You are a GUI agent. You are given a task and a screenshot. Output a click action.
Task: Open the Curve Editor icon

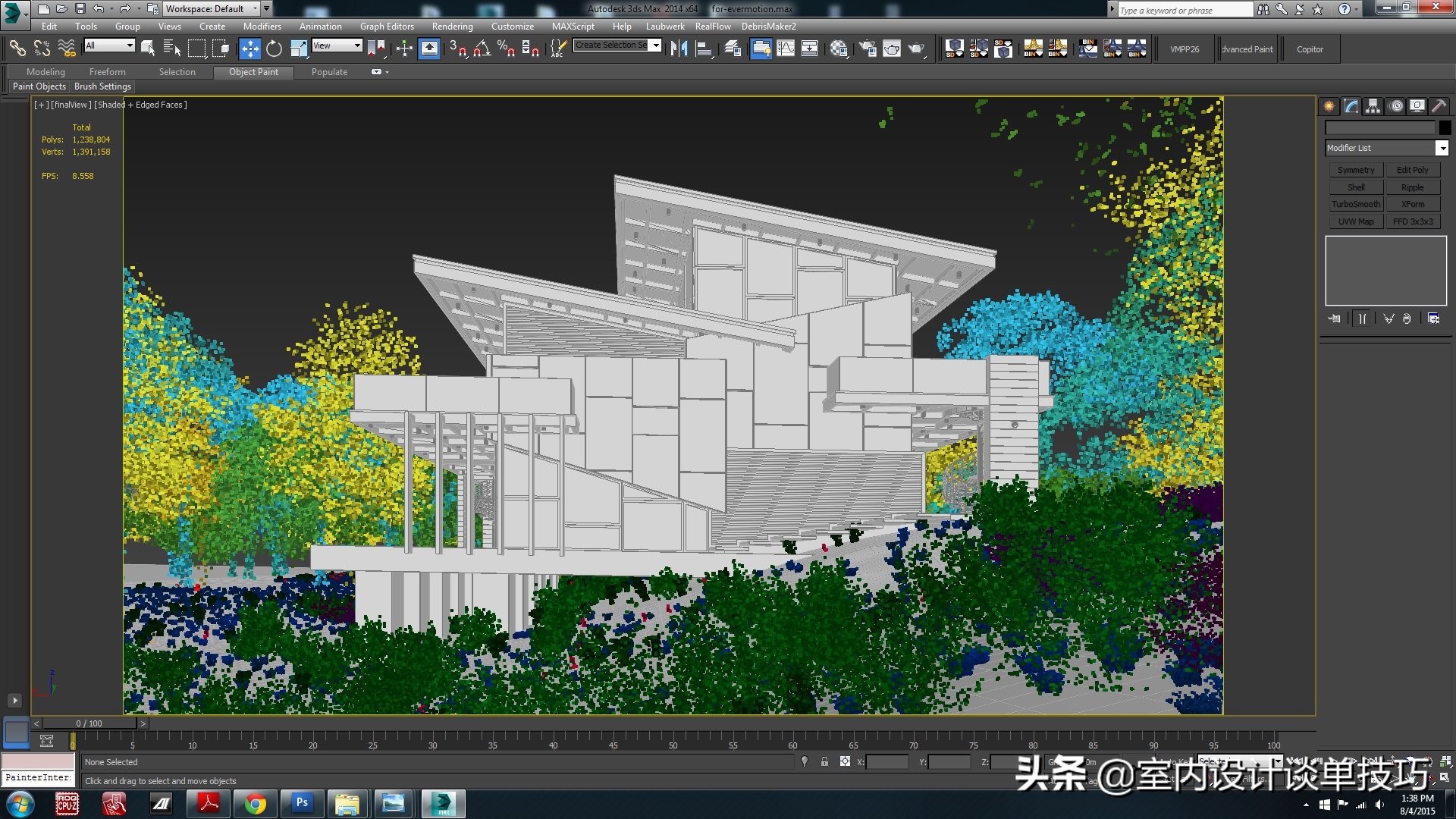pos(786,49)
